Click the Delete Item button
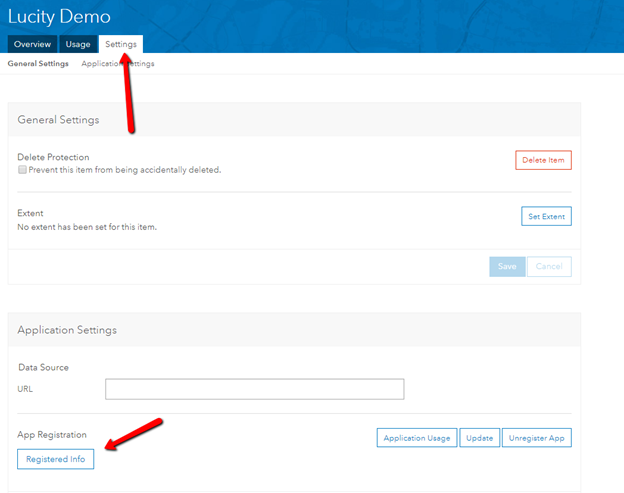 tap(543, 160)
